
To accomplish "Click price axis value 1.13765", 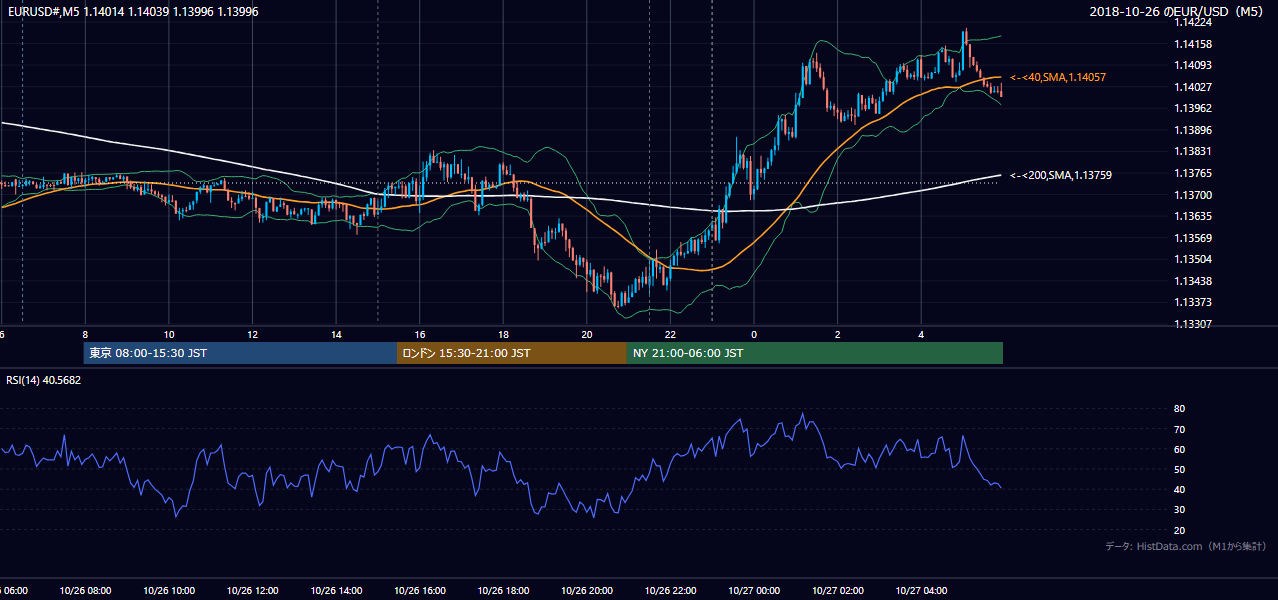I will (x=1193, y=173).
